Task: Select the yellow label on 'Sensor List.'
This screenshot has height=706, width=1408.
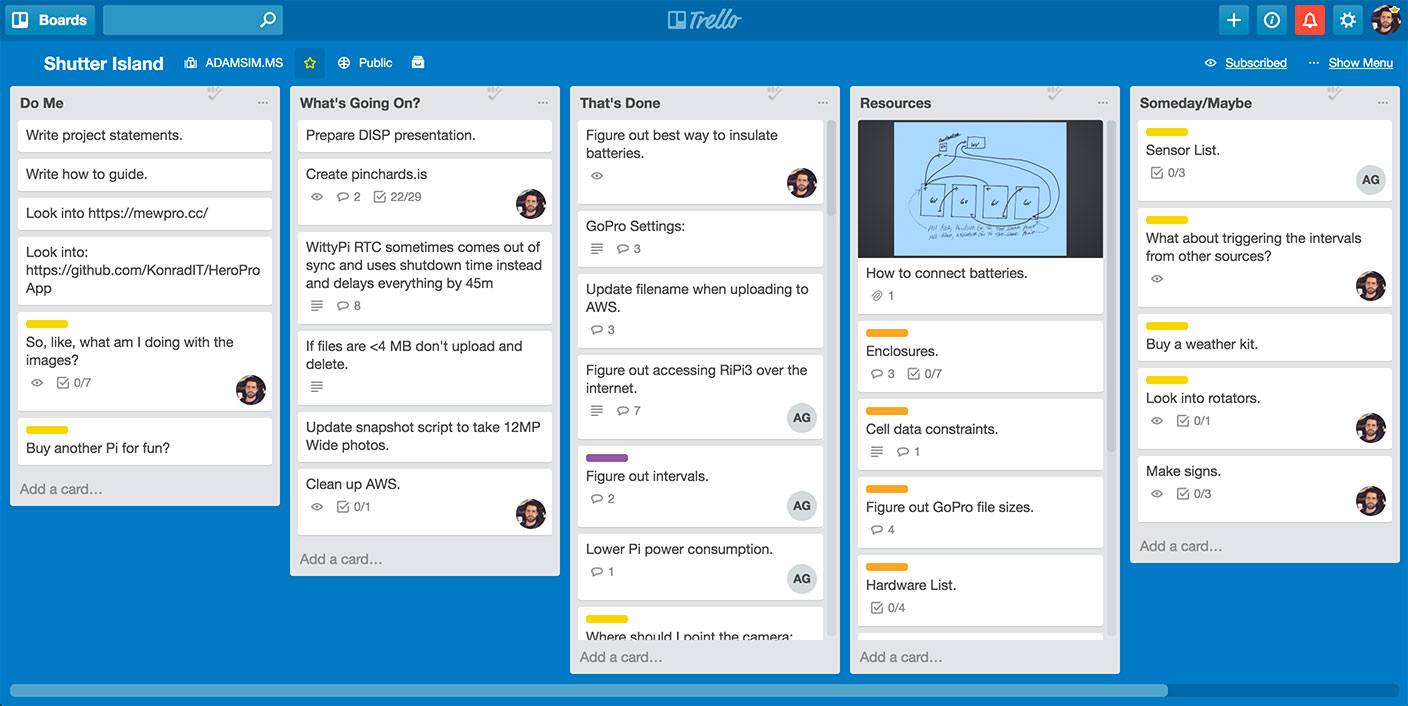Action: coord(1167,132)
